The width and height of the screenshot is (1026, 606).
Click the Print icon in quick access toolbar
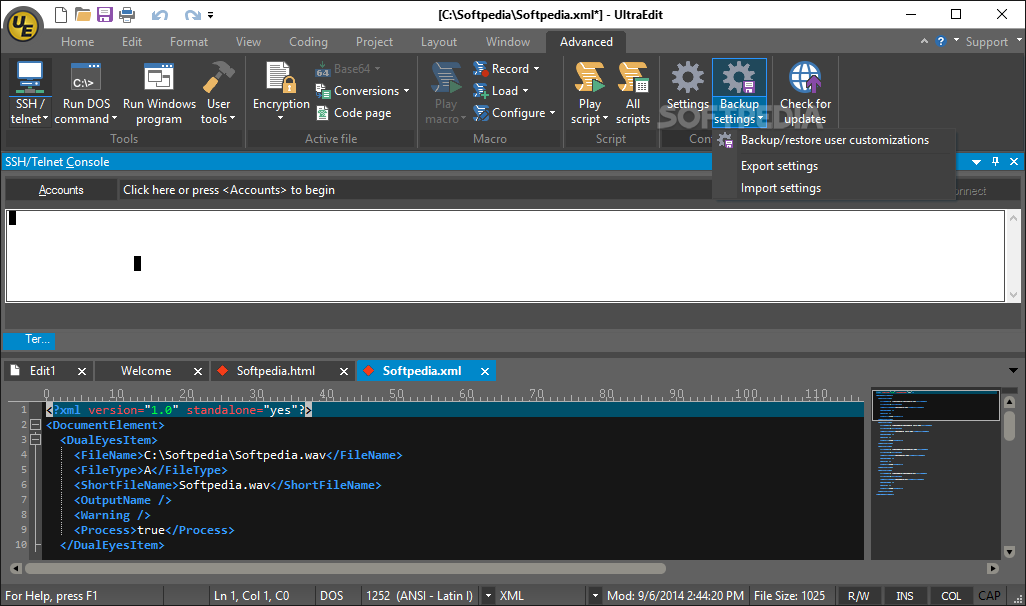coord(127,14)
